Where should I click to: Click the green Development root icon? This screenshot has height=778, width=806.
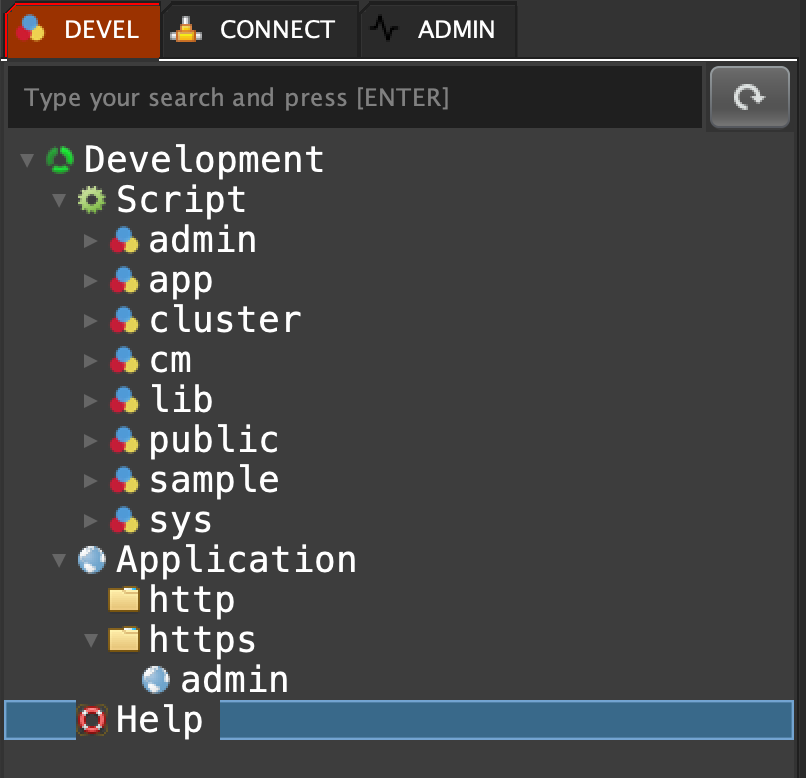tap(60, 160)
